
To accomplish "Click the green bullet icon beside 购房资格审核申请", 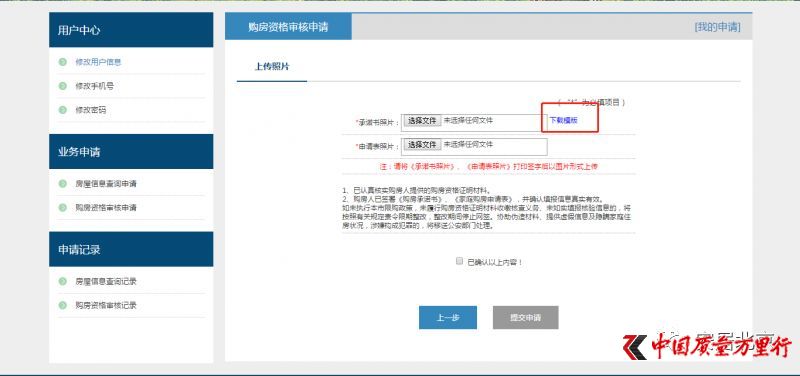I will [63, 208].
